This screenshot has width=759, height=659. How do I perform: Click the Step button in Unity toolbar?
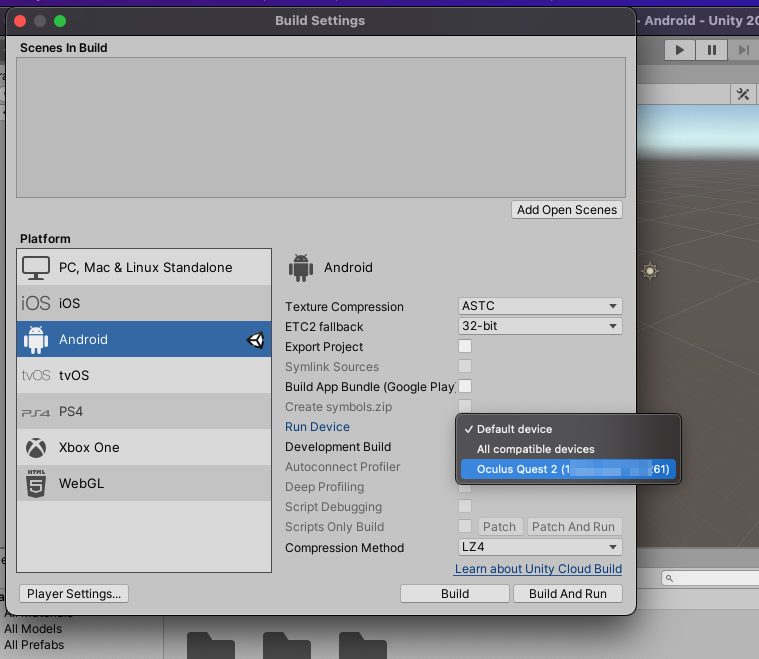(743, 50)
